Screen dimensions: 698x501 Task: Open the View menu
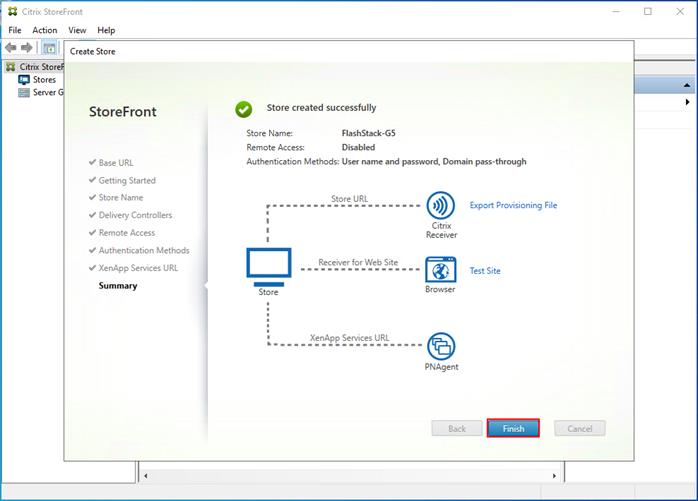point(77,30)
